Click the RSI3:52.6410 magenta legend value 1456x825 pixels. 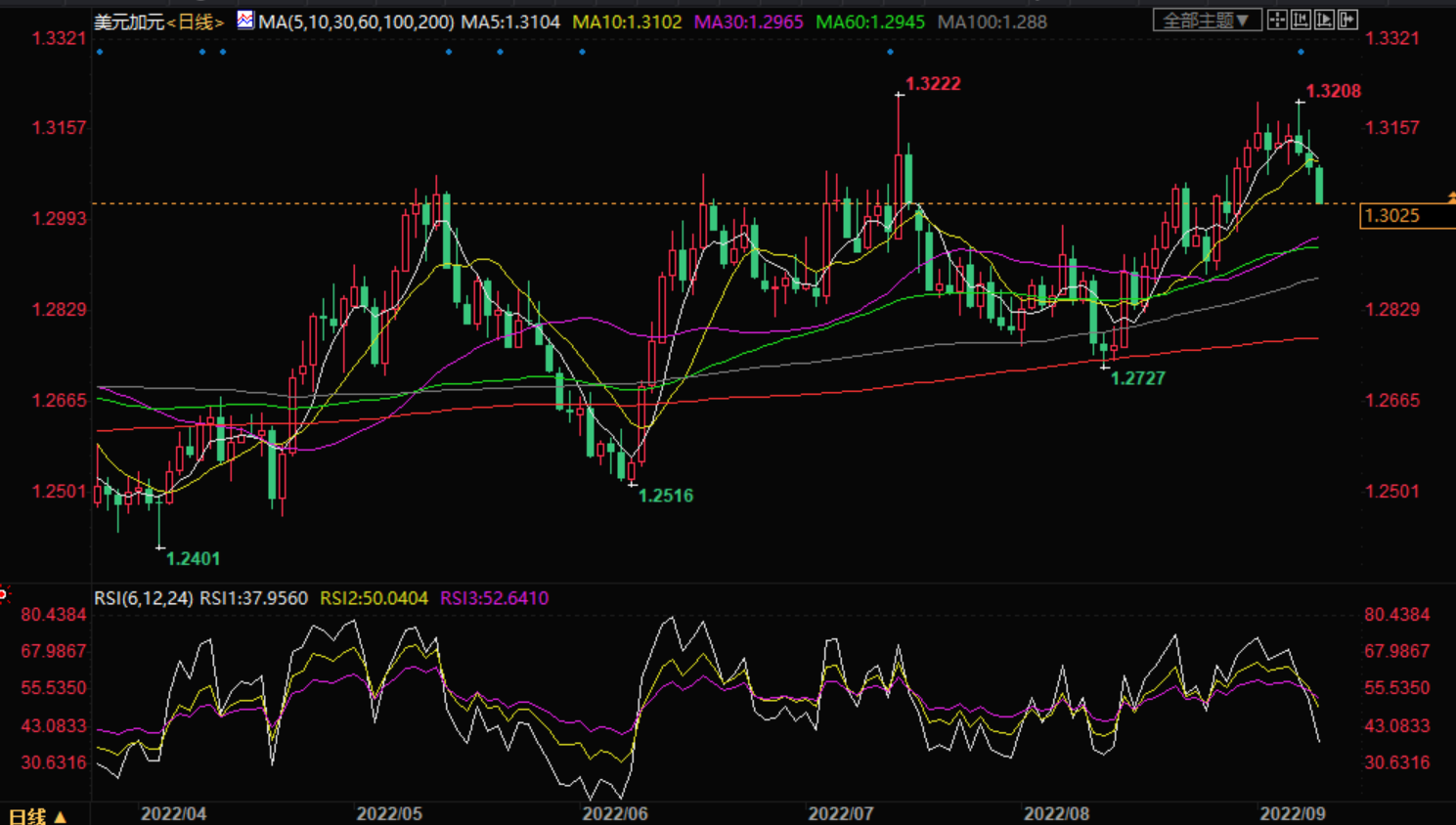(494, 598)
